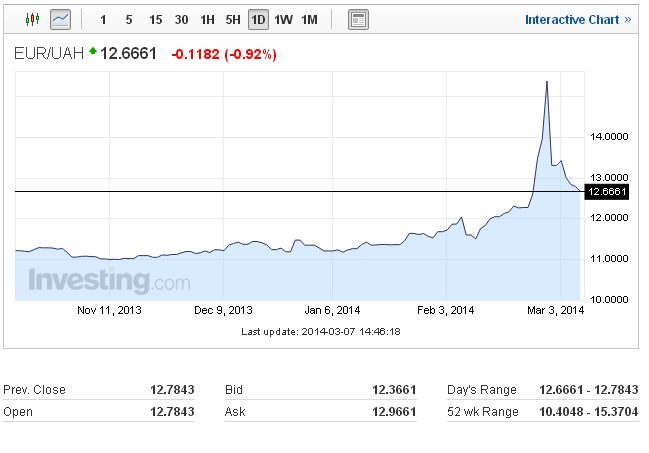Switch chart to 1W interval
This screenshot has width=649, height=453.
click(284, 19)
